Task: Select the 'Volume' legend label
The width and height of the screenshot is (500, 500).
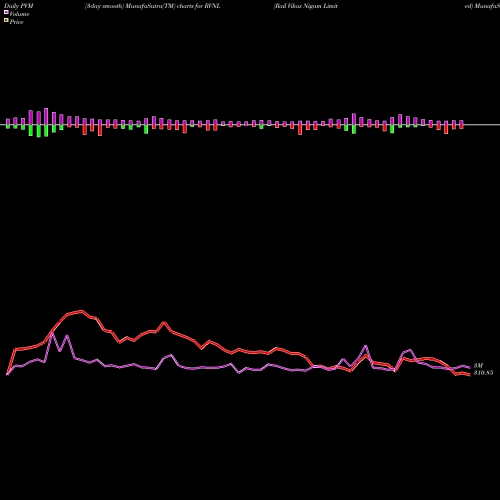Action: (19, 14)
